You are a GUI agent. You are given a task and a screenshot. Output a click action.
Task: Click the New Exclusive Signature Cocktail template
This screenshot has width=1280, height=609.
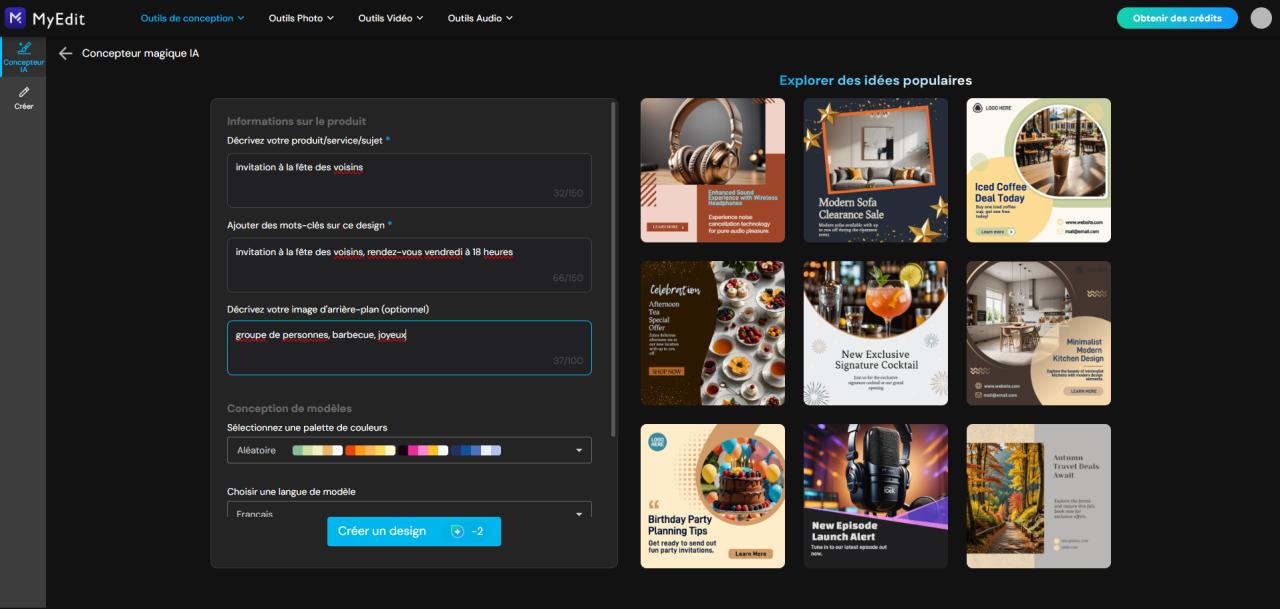click(875, 332)
